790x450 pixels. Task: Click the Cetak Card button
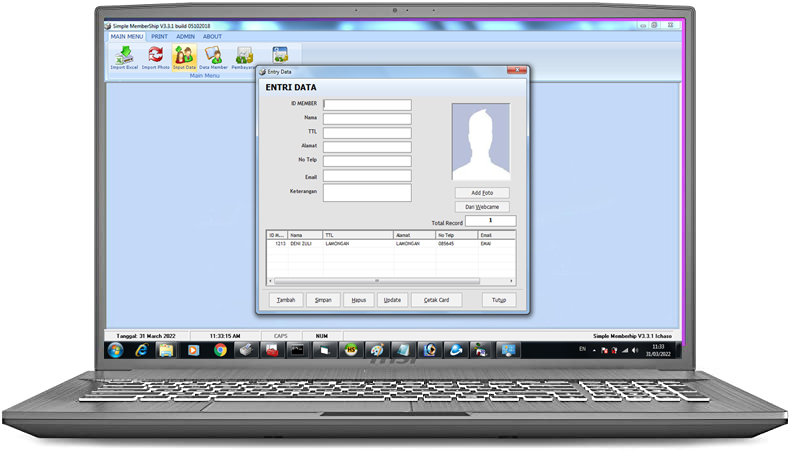click(x=436, y=300)
